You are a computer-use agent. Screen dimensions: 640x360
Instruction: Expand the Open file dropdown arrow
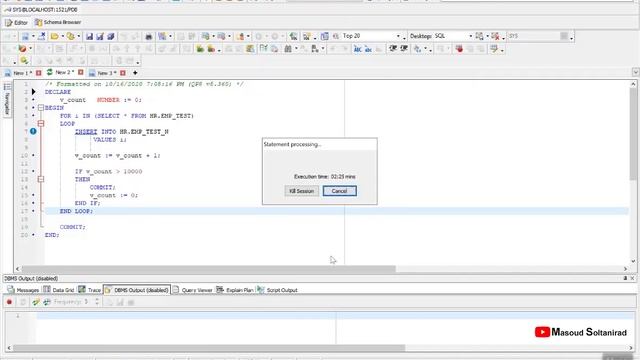(x=62, y=37)
